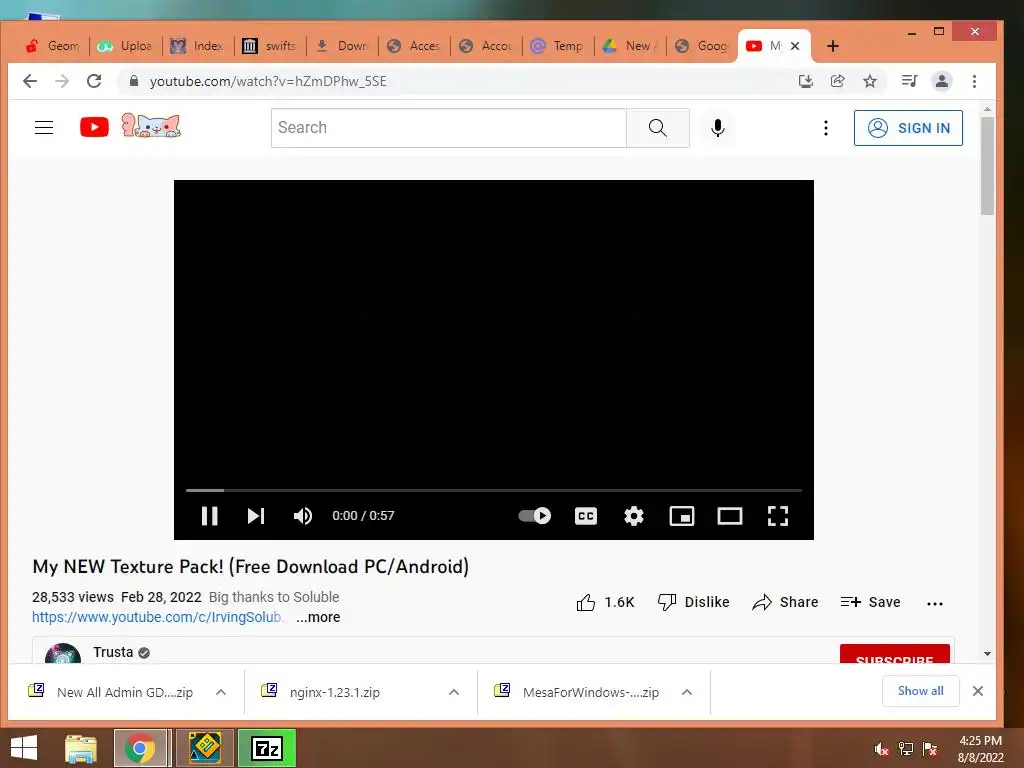The image size is (1024, 768).
Task: Click SIGN IN button
Action: click(908, 128)
